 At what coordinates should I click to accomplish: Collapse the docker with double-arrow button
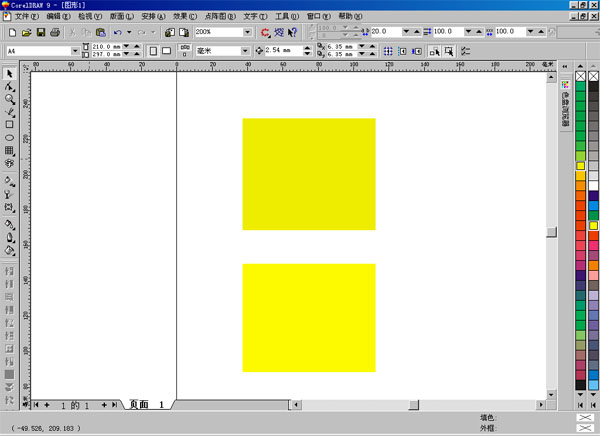565,67
